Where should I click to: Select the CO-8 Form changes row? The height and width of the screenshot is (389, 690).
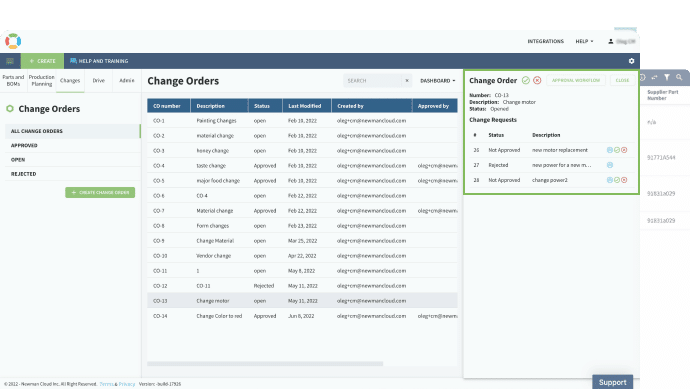pyautogui.click(x=302, y=226)
